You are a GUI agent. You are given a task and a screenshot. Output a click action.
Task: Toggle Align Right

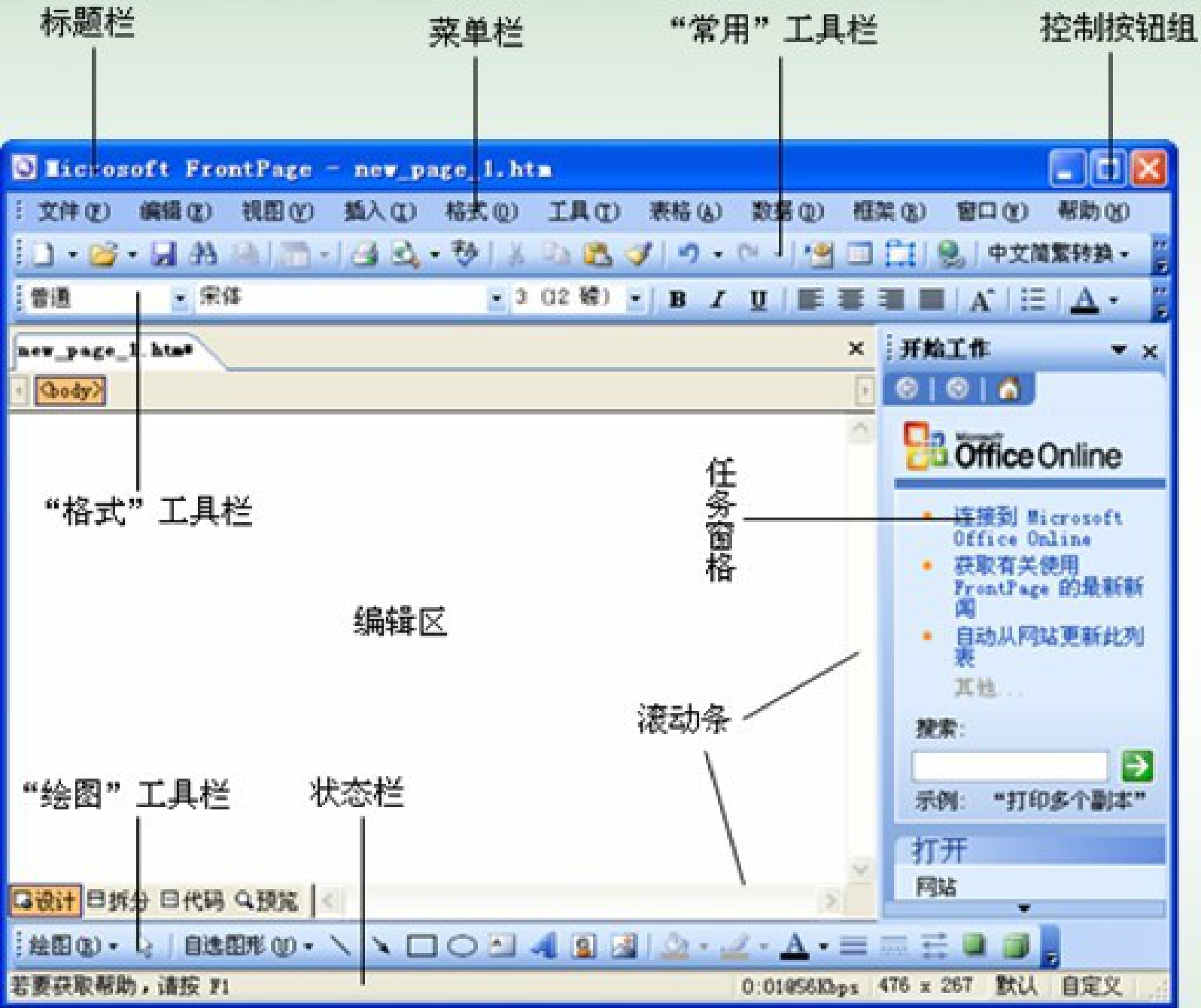pos(891,299)
